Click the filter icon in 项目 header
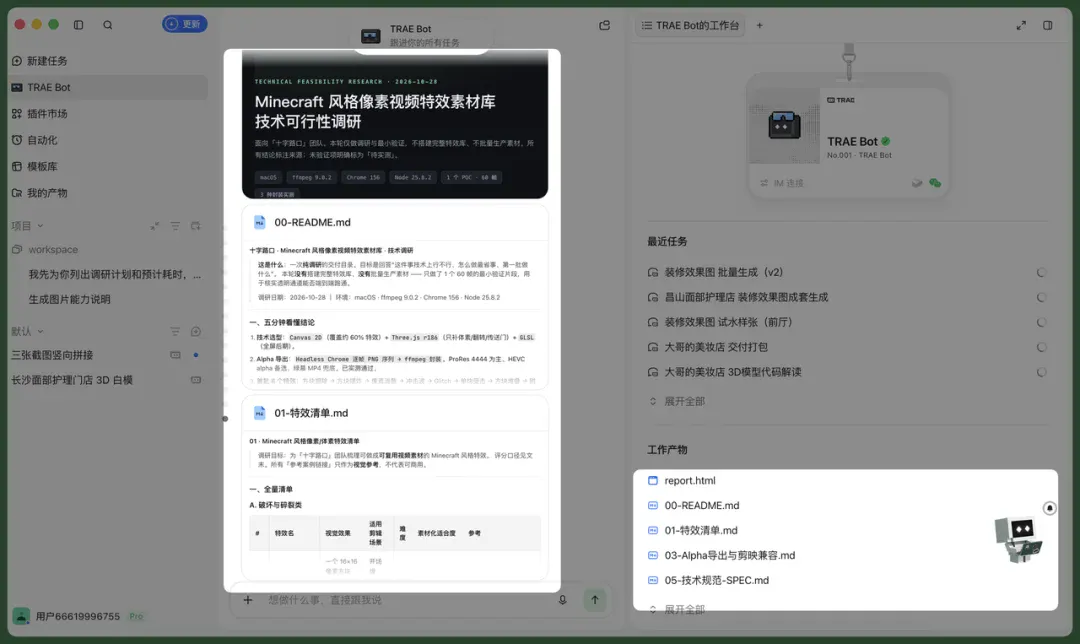1080x644 pixels. pyautogui.click(x=175, y=226)
